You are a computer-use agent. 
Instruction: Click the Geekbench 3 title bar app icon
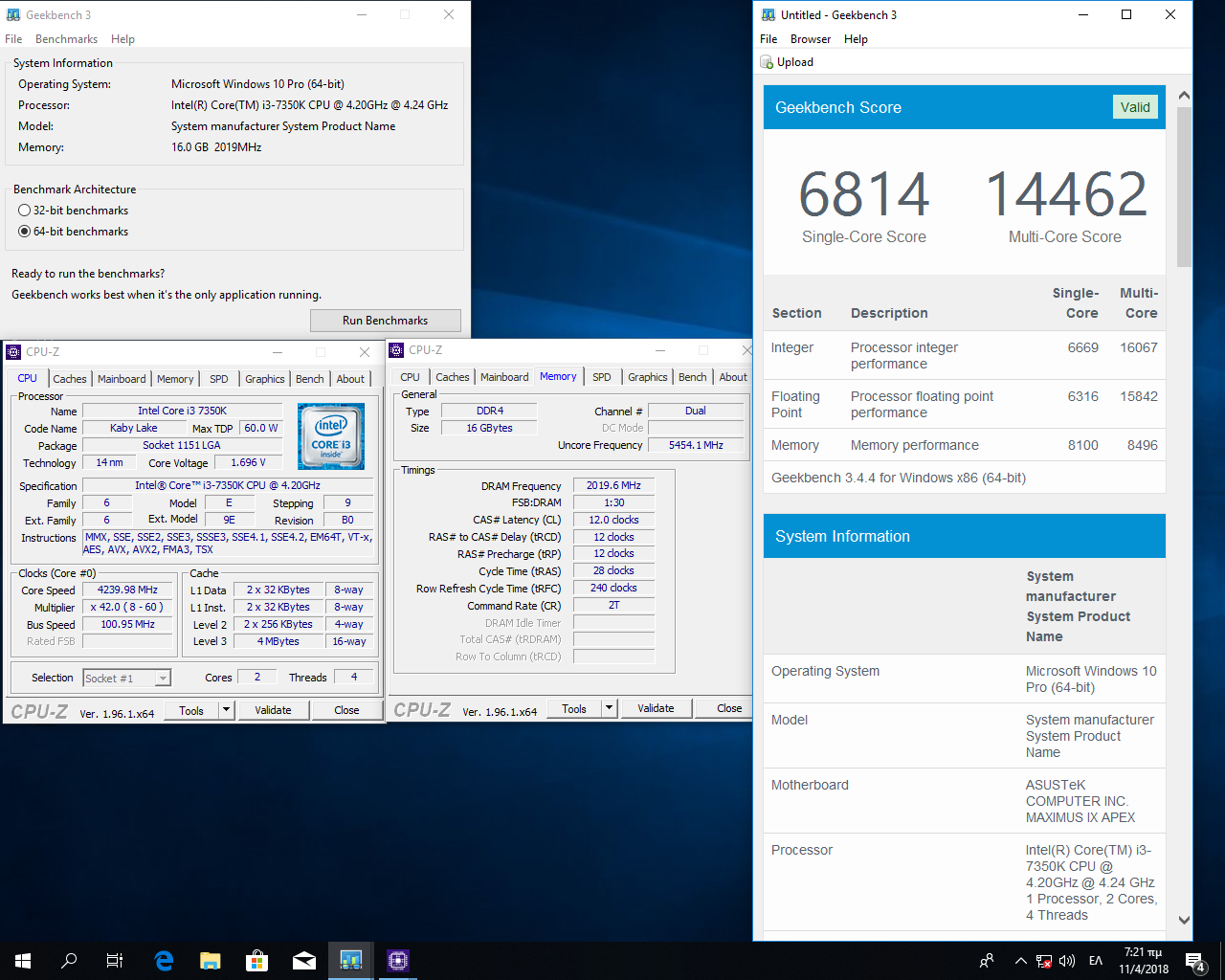pos(13,14)
